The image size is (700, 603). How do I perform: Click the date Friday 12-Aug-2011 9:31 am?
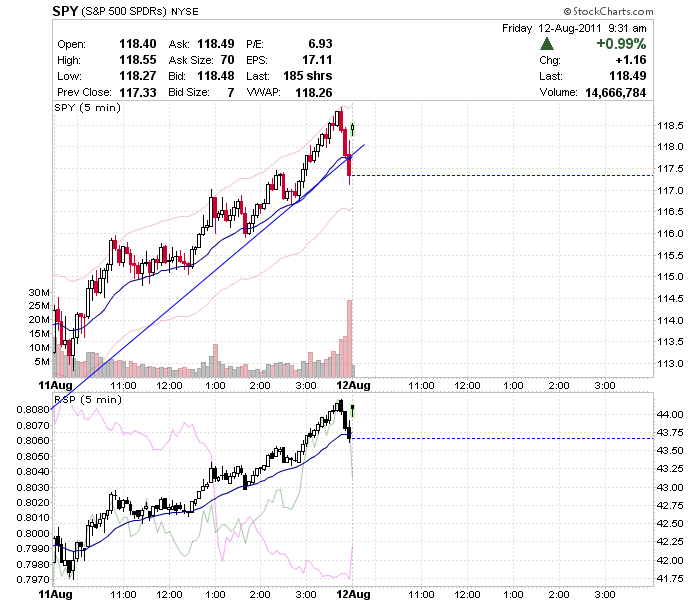click(x=574, y=28)
